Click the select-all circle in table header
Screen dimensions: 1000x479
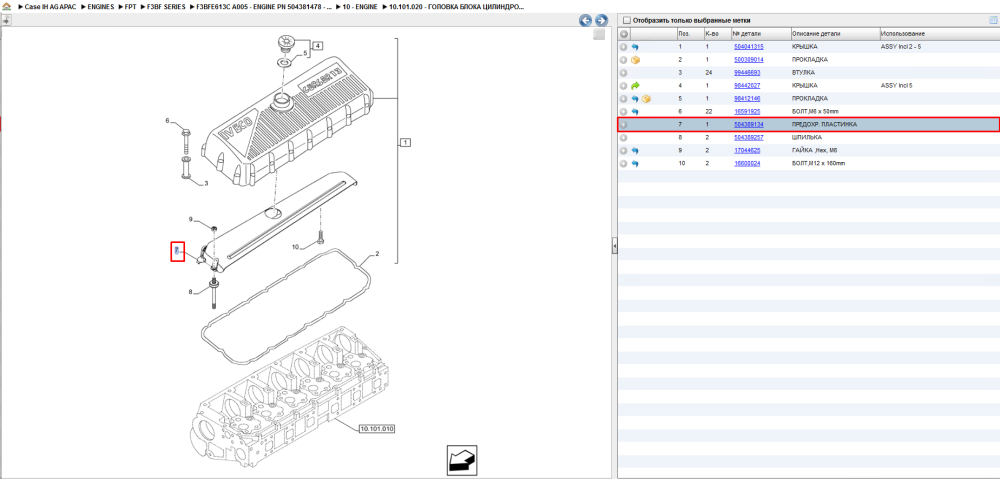tap(624, 34)
